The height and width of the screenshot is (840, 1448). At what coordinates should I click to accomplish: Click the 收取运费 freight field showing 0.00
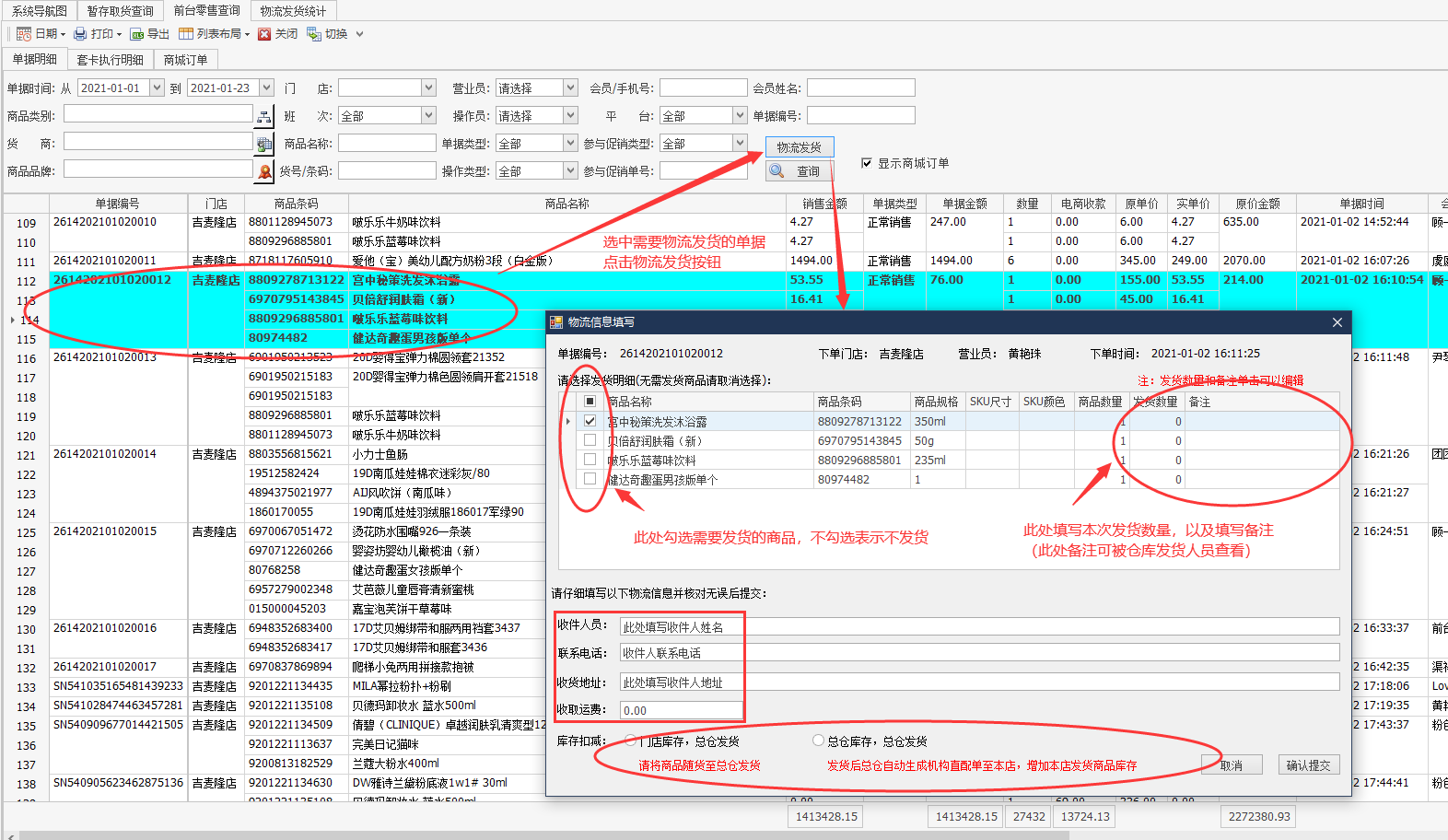(681, 710)
